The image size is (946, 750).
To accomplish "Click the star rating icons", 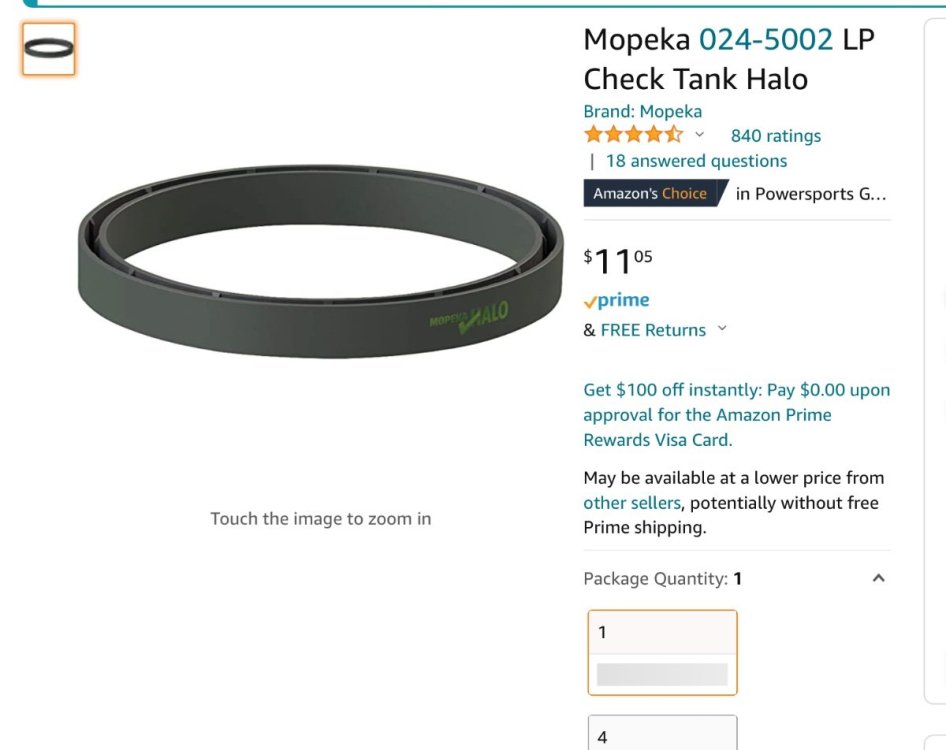I will click(633, 135).
